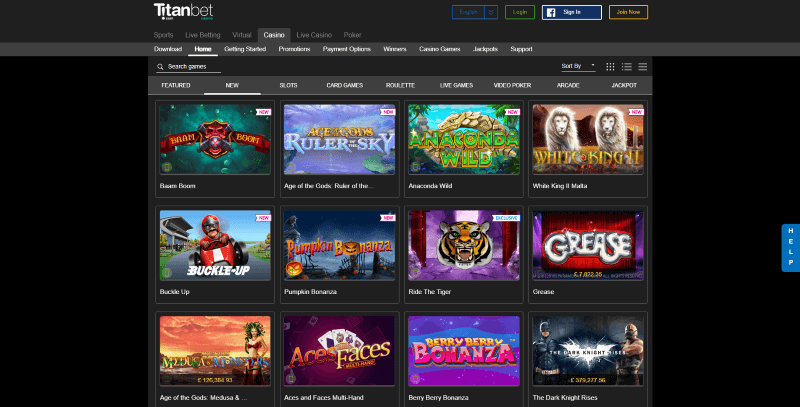The height and width of the screenshot is (407, 800).
Task: Select English language button
Action: 468,12
